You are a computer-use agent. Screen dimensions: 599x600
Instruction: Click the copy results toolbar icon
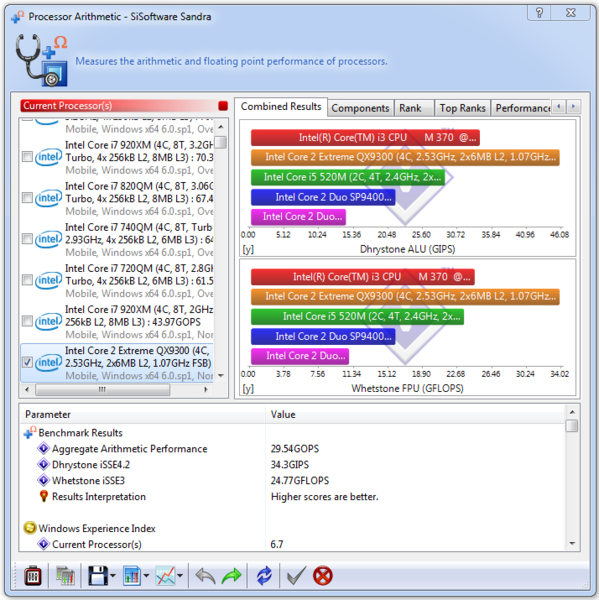coord(65,576)
